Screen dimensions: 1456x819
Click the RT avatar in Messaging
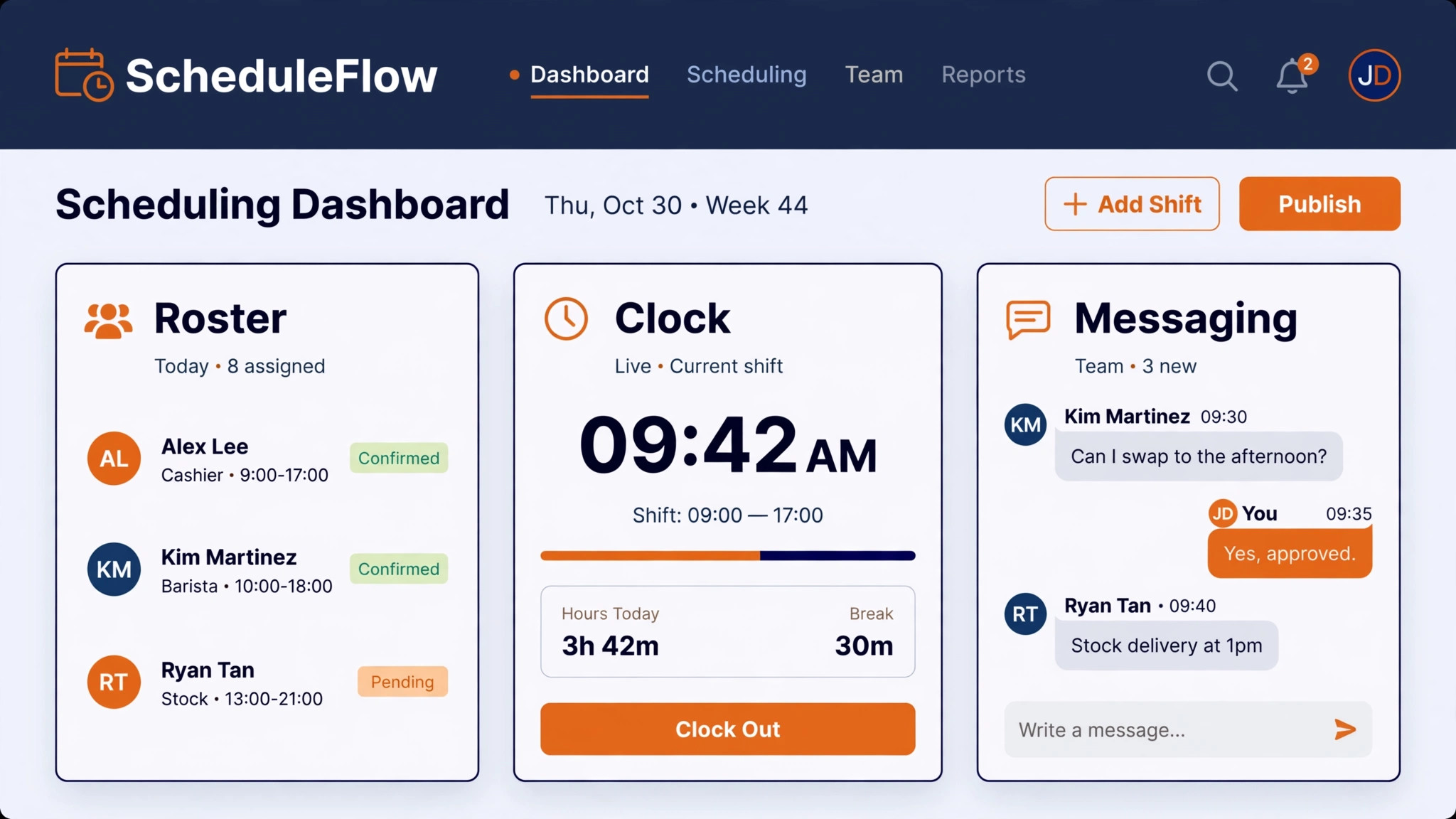pyautogui.click(x=1025, y=614)
